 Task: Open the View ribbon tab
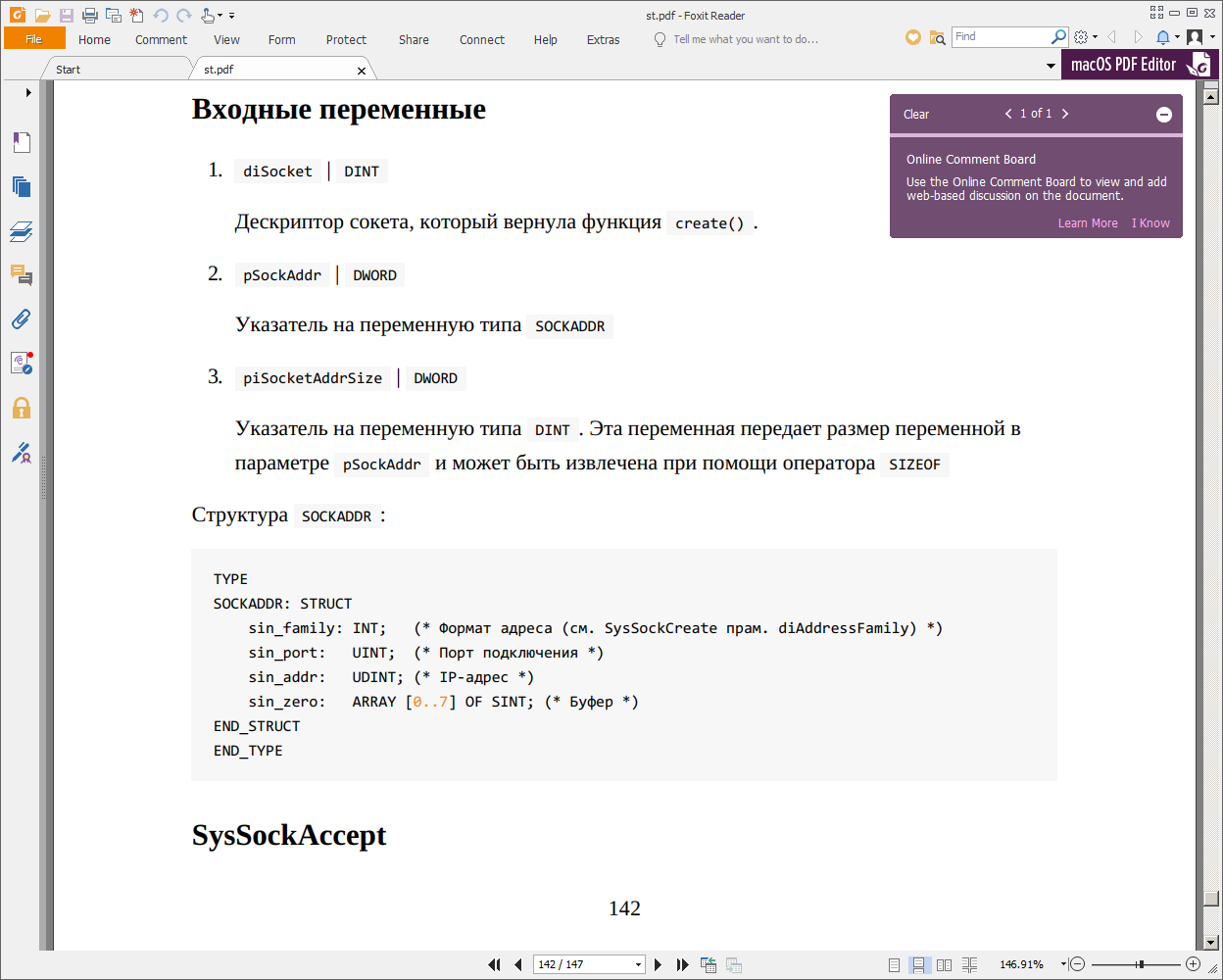coord(226,40)
